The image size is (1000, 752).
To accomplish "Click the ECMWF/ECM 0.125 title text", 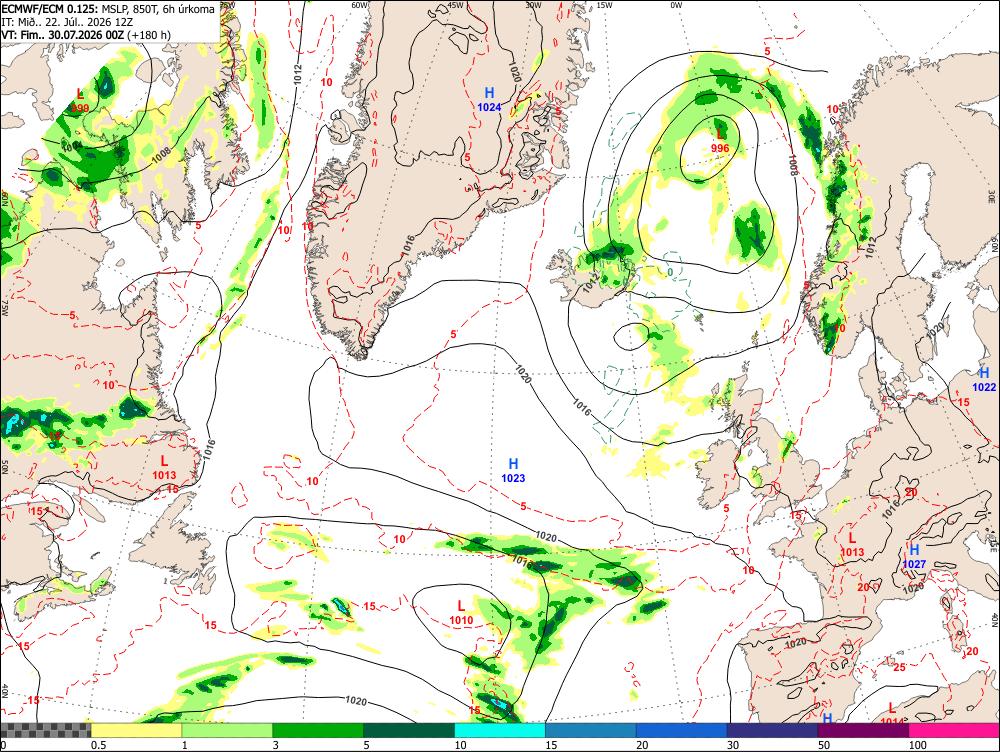I will point(50,9).
